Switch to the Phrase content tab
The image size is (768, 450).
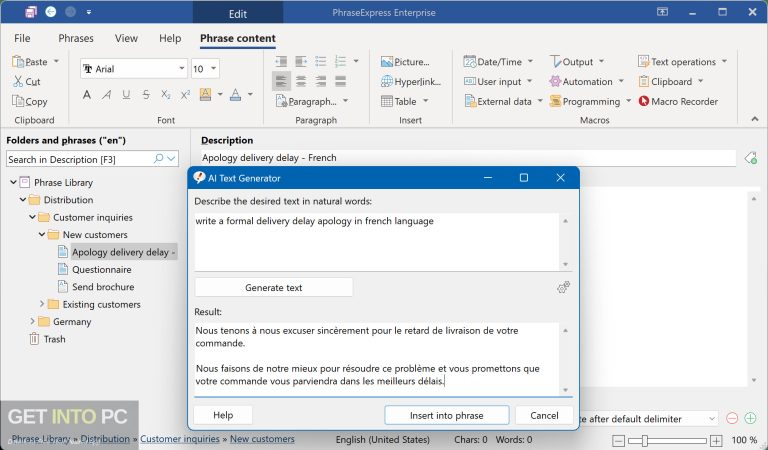click(x=237, y=38)
